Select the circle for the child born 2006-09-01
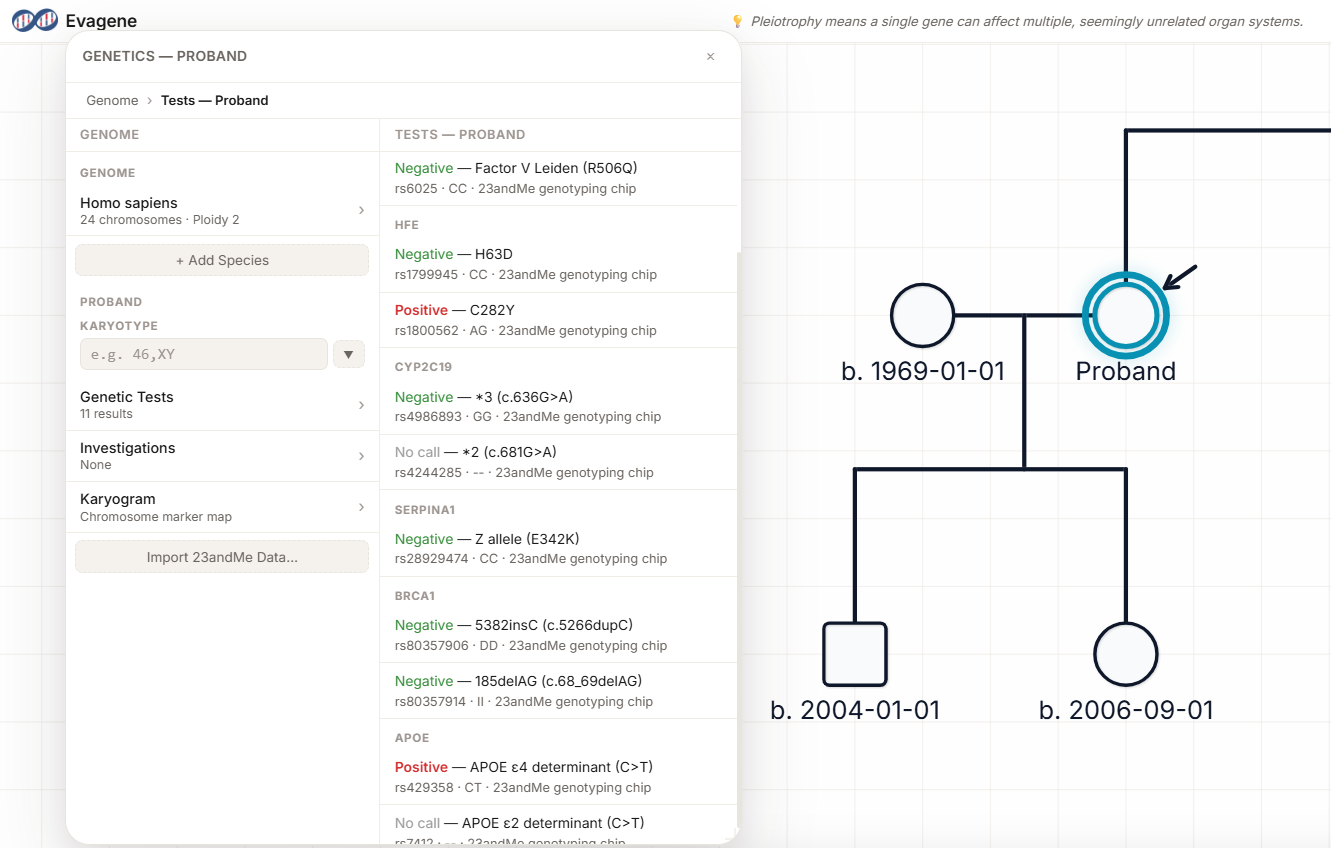This screenshot has width=1331, height=848. pyautogui.click(x=1125, y=654)
